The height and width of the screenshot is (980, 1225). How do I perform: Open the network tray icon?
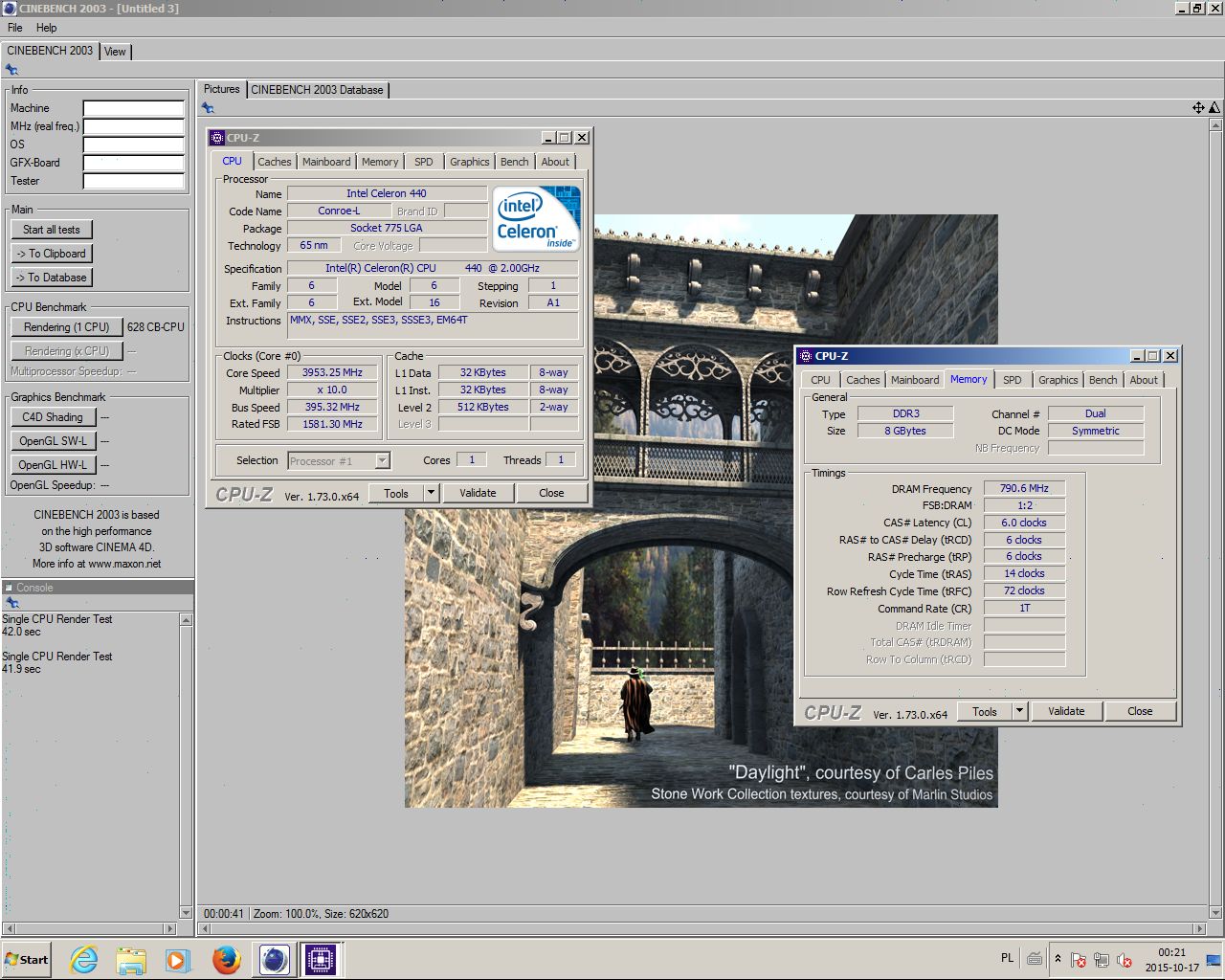(x=1102, y=959)
